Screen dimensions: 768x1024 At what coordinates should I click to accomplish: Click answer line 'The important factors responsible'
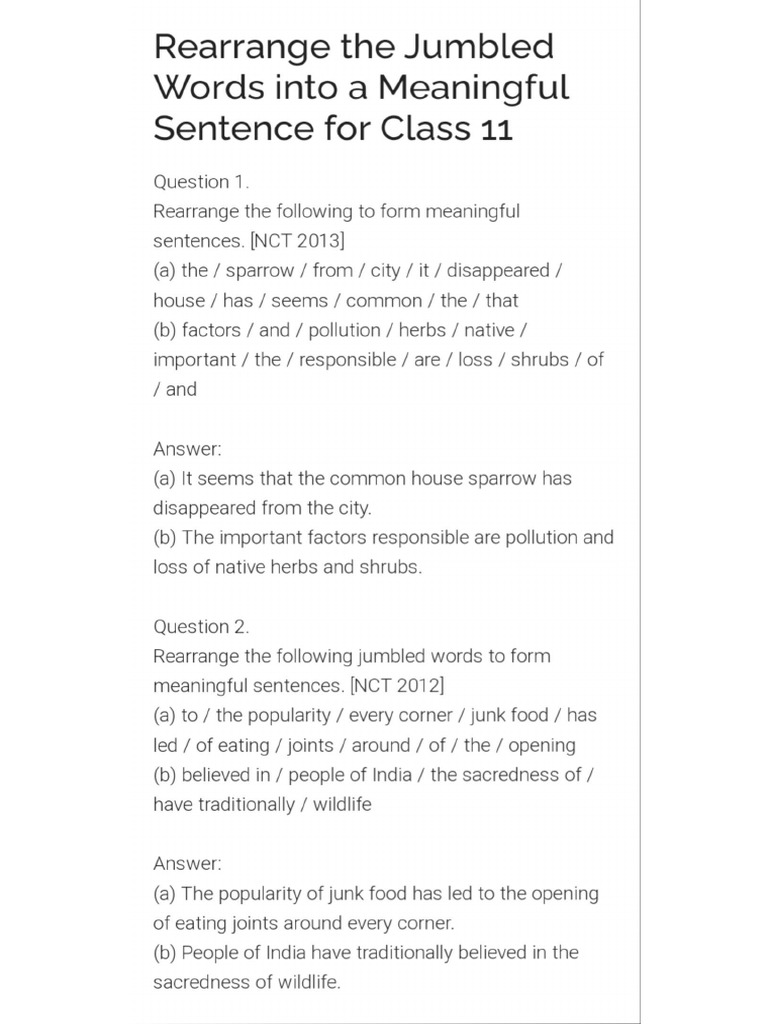click(383, 538)
